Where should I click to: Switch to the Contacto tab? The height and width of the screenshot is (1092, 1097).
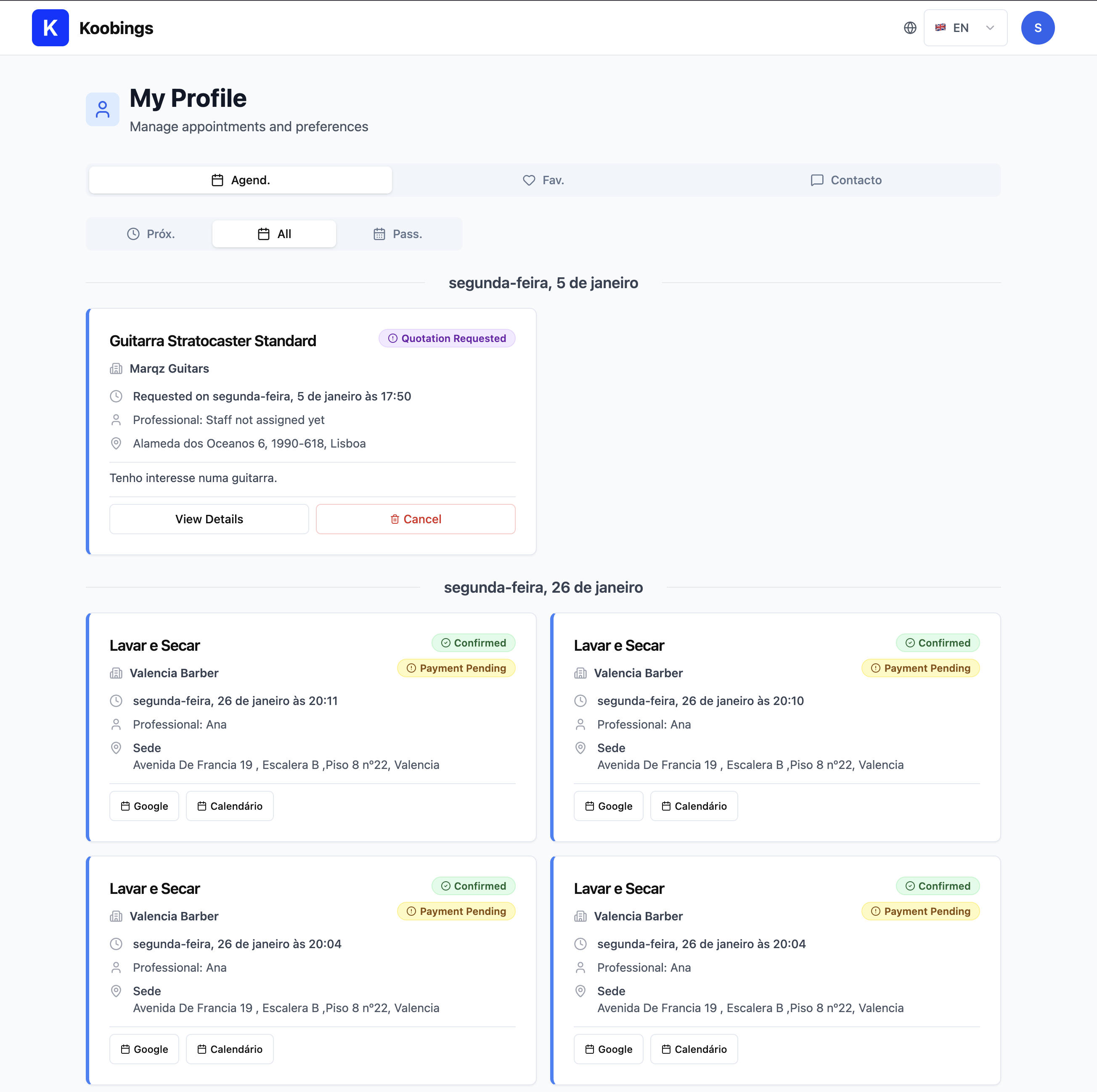pyautogui.click(x=846, y=180)
